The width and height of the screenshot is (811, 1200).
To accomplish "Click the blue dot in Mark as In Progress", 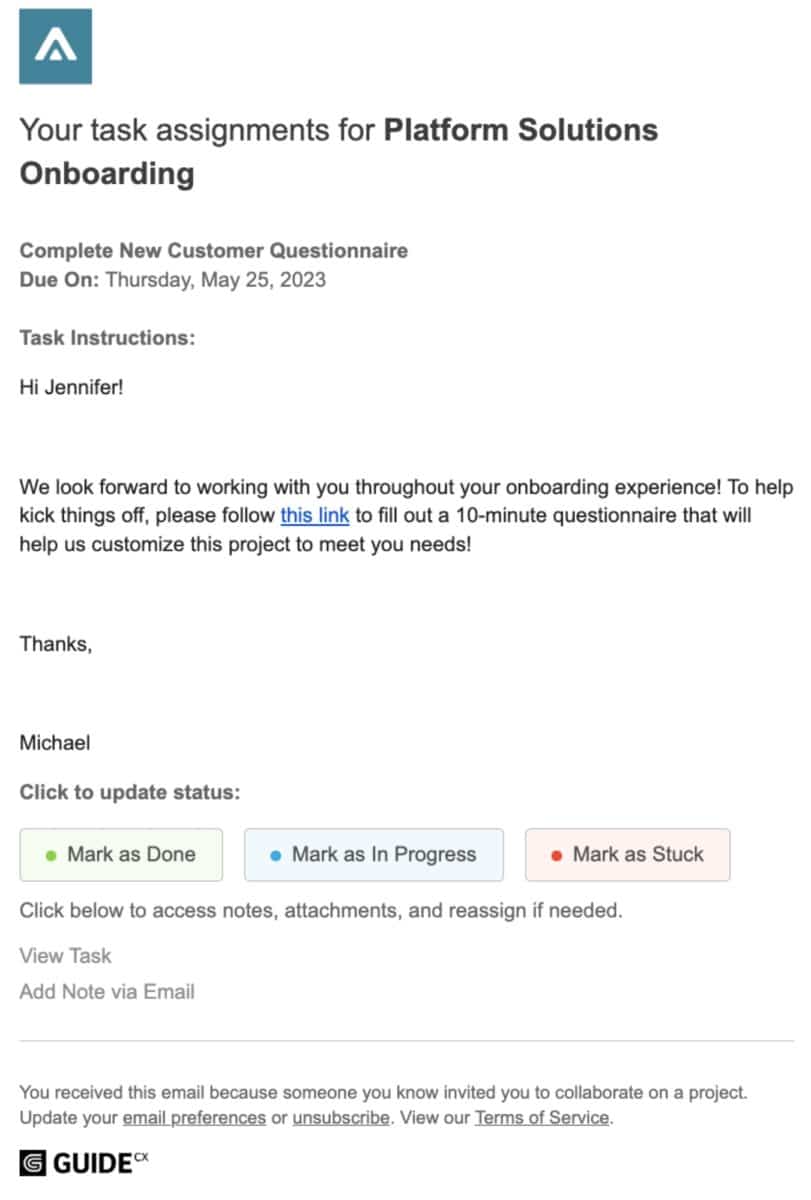I will (276, 855).
